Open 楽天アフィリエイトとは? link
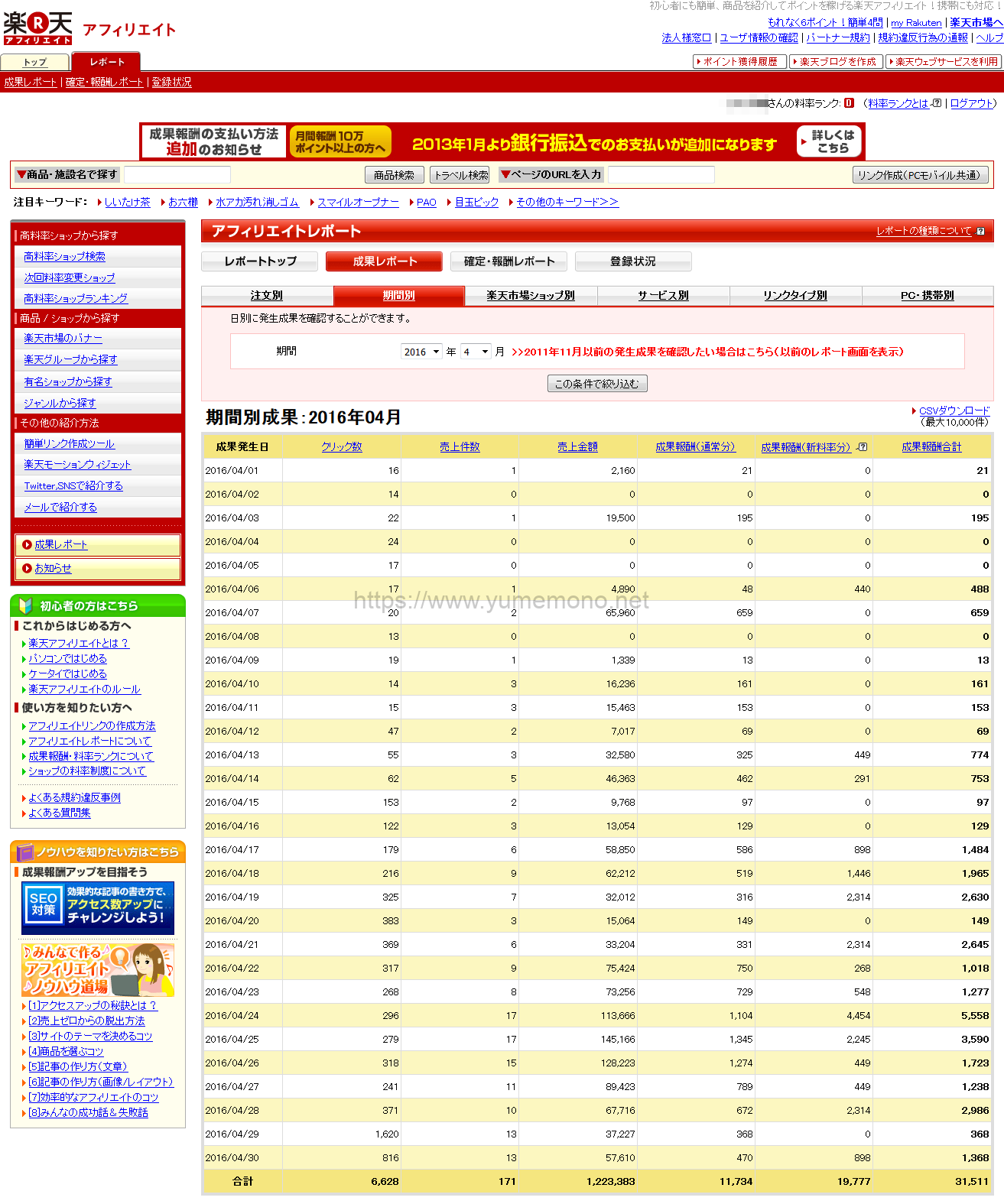The height and width of the screenshot is (1204, 1004). click(x=79, y=644)
